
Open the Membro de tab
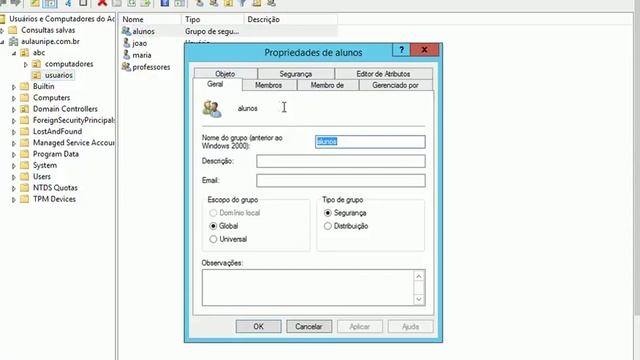coord(327,85)
